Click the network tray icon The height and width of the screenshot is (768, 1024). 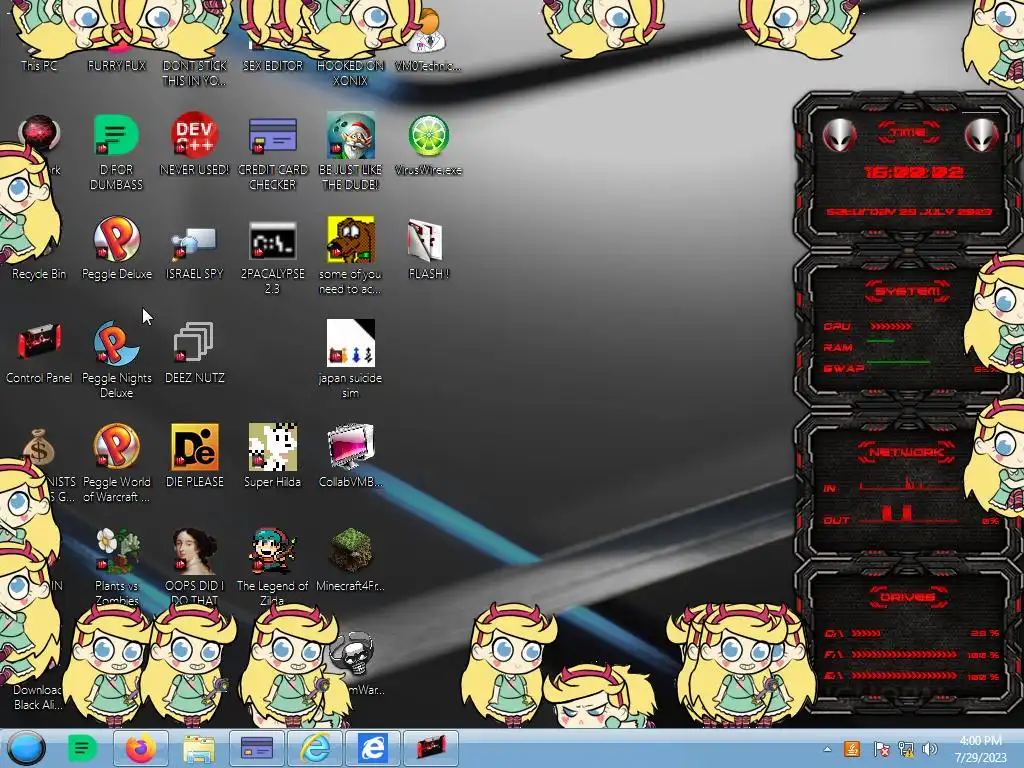click(906, 749)
